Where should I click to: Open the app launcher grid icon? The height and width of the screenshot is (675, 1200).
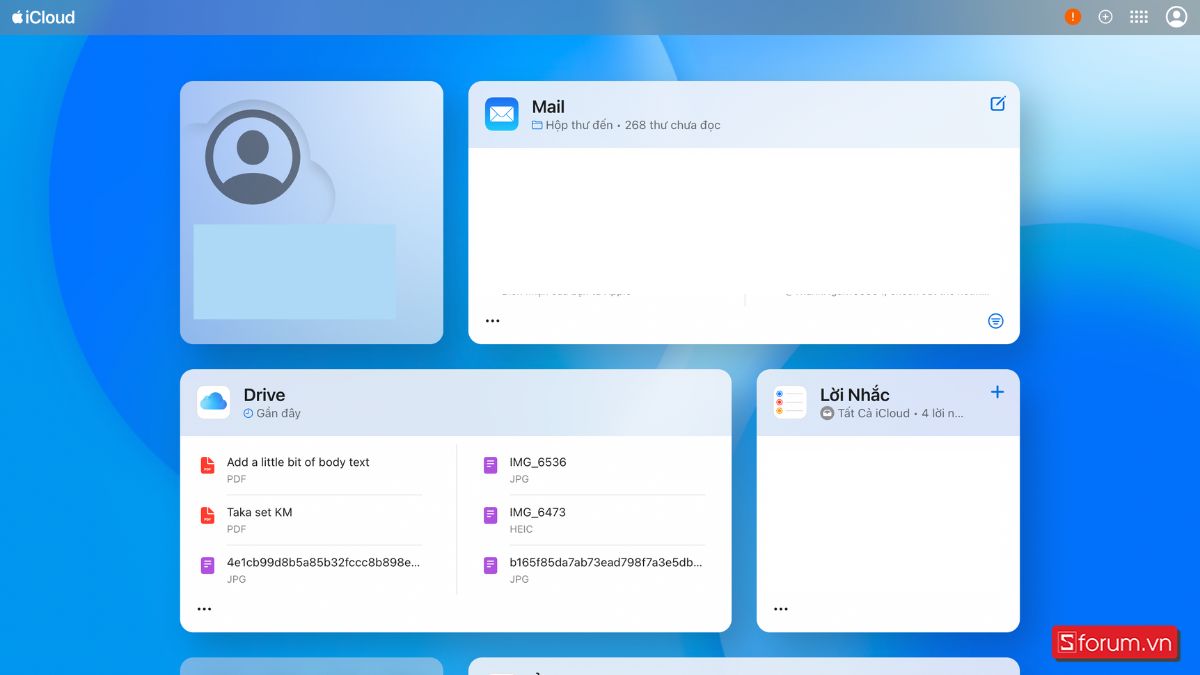tap(1139, 17)
